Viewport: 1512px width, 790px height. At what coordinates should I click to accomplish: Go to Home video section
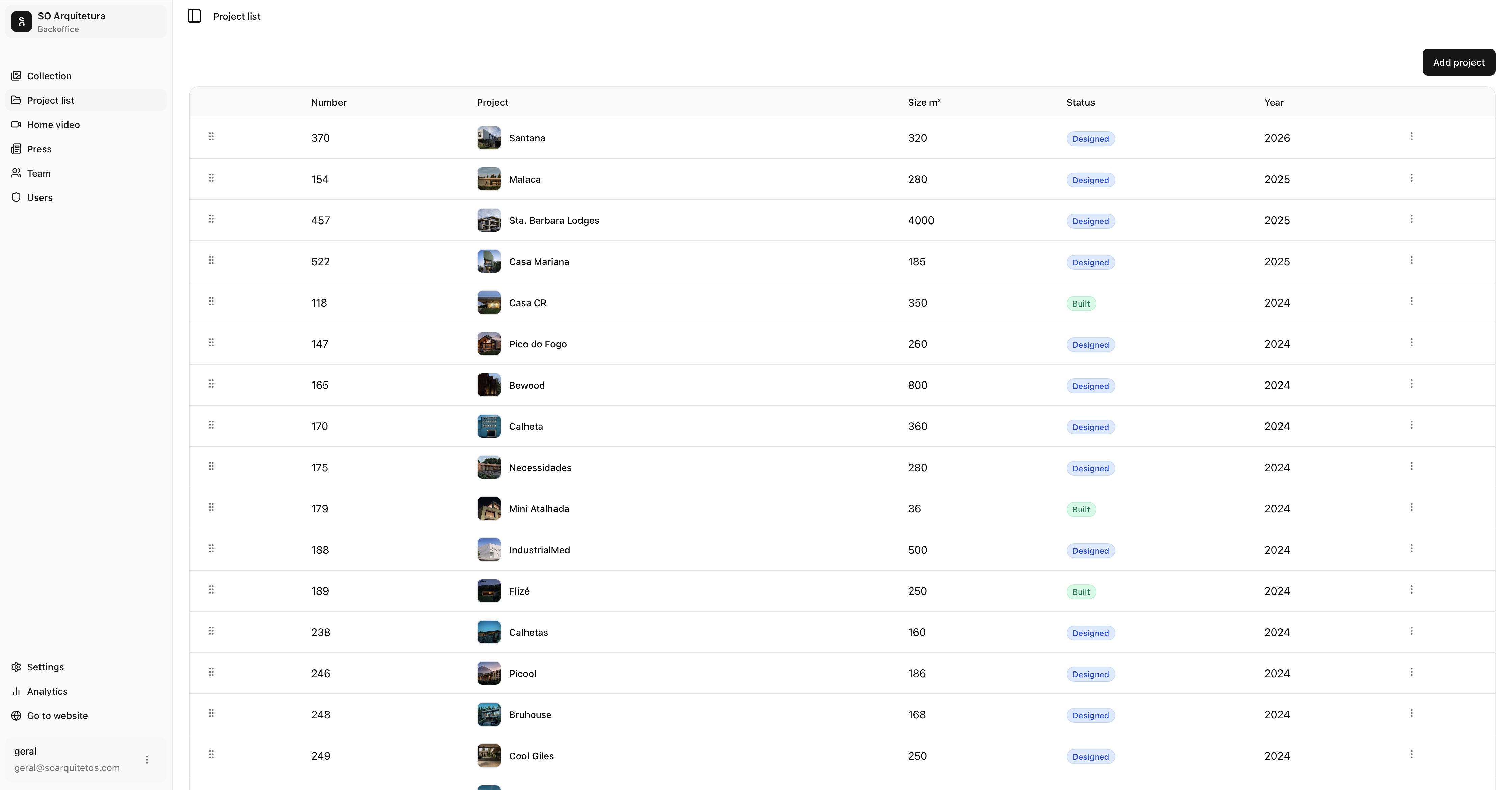pos(86,125)
